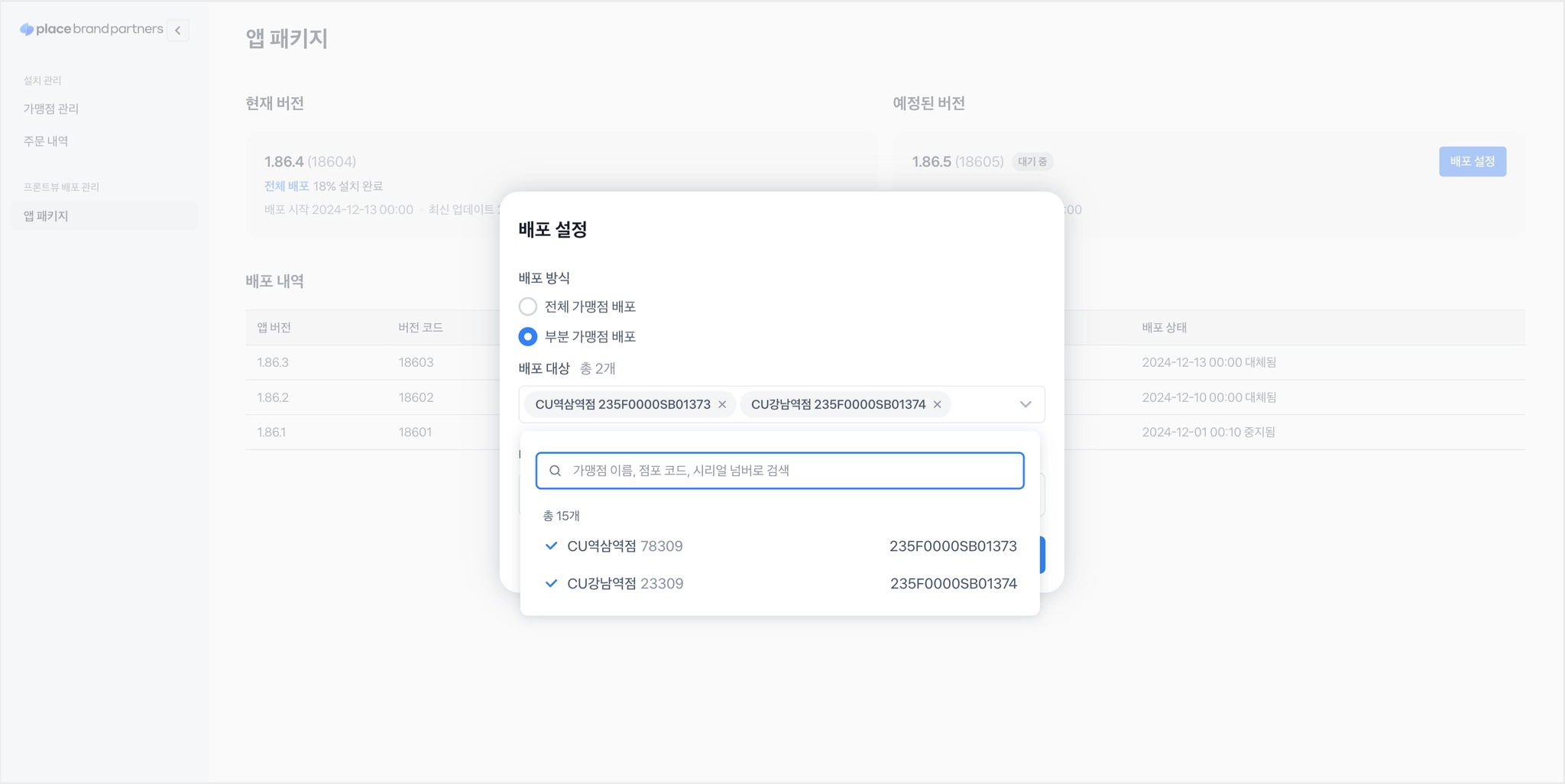Collapse the 배포 대상 dropdown arrow

coord(1026,404)
